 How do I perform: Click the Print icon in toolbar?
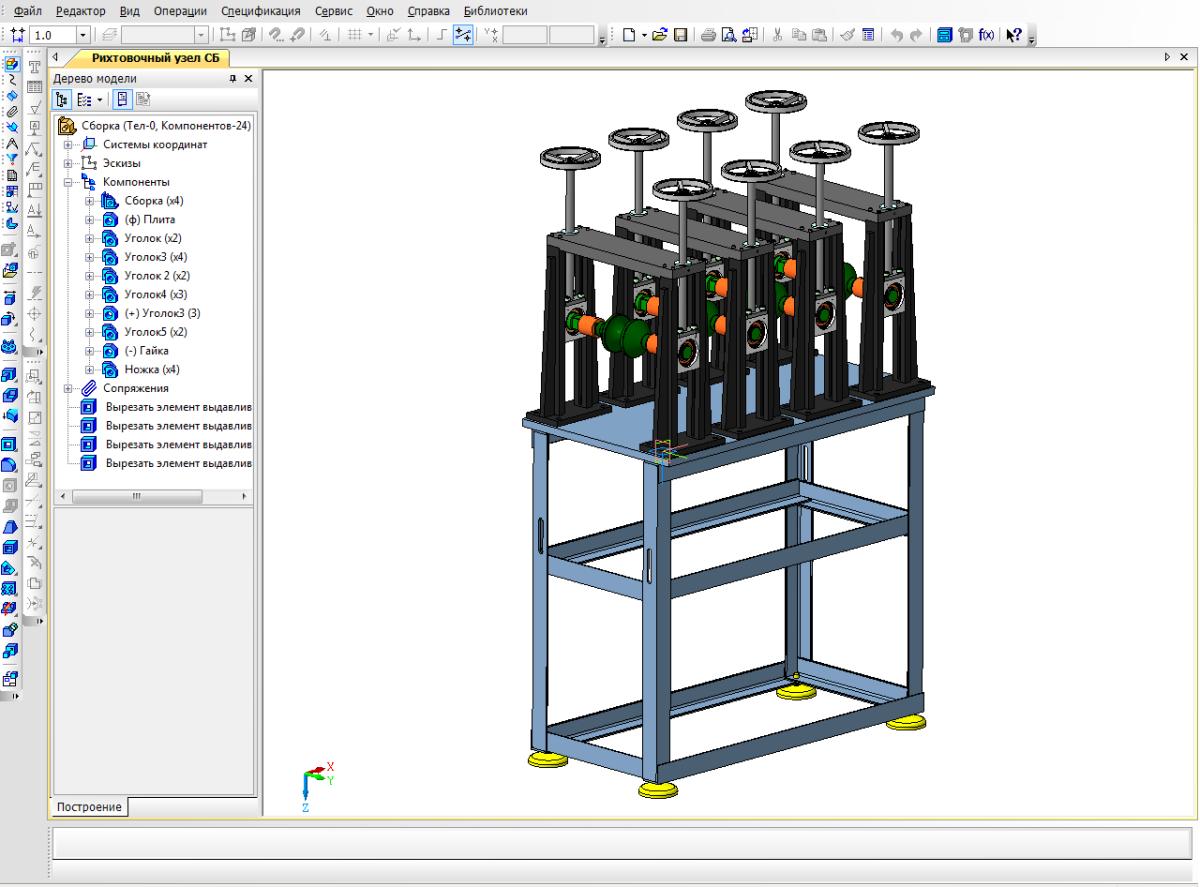tap(707, 35)
